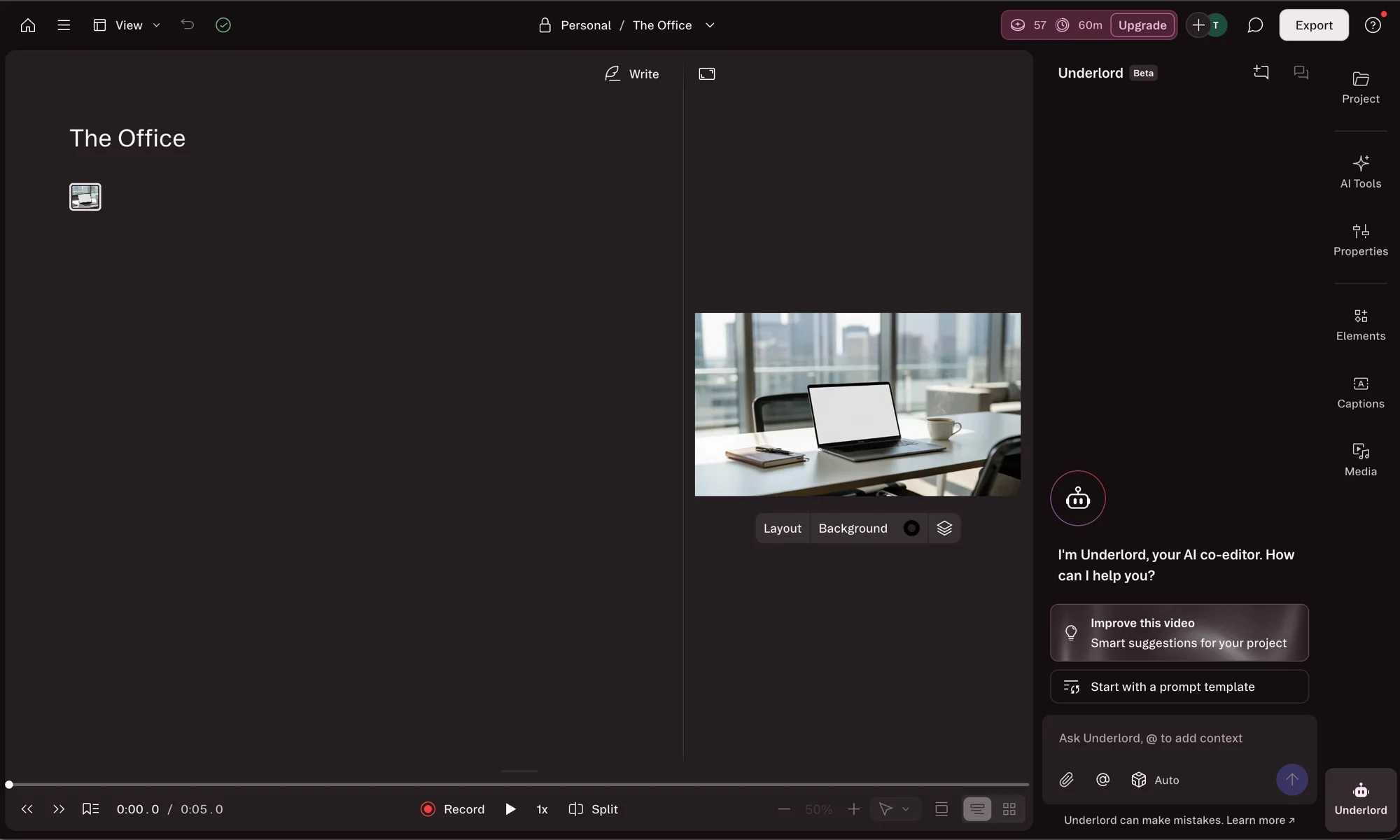Undo the last action
This screenshot has height=840, width=1400.
coord(187,24)
